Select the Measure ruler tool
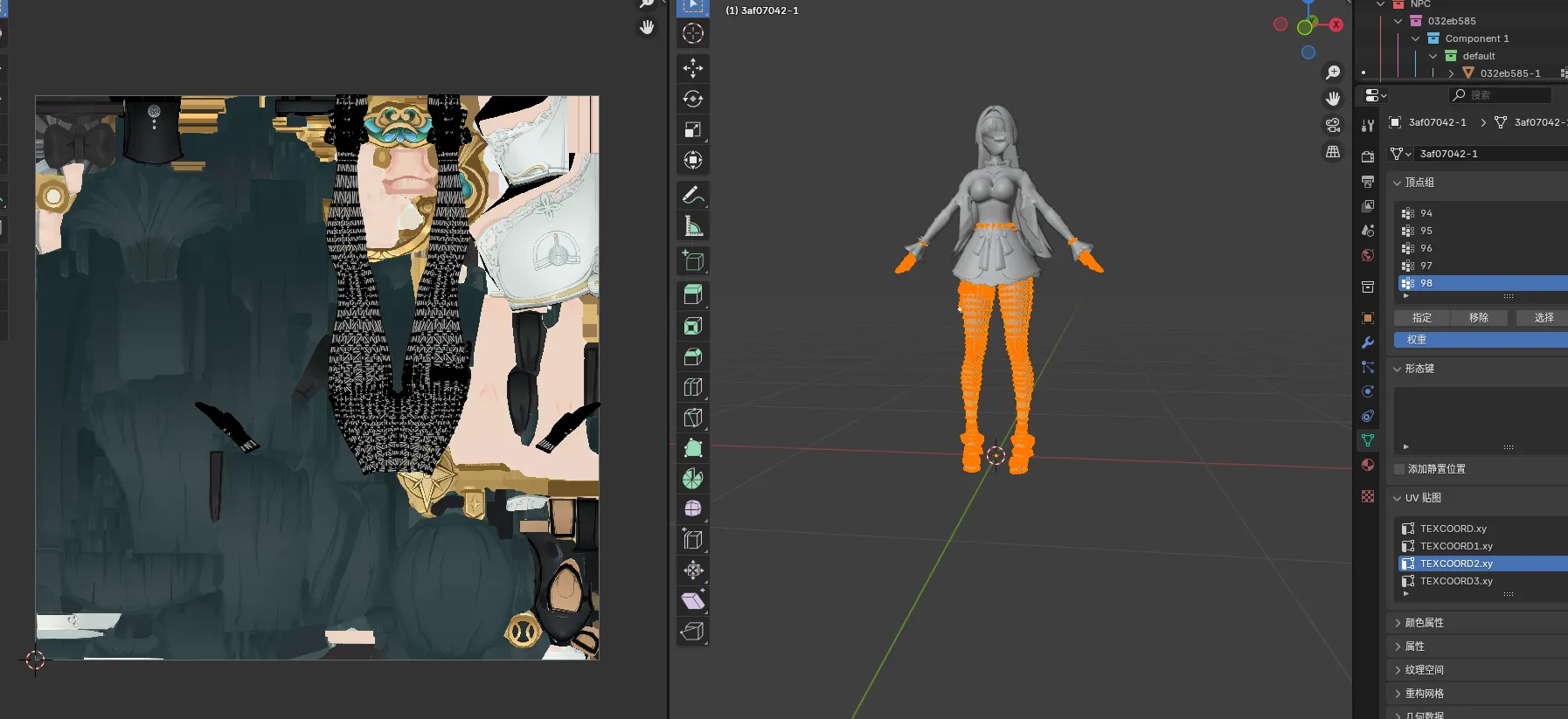This screenshot has height=719, width=1568. coord(693,225)
